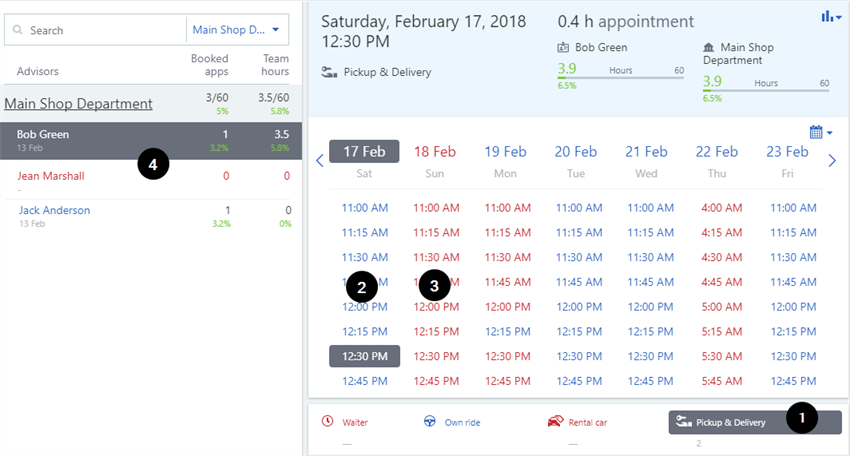Viewport: 850px width, 456px height.
Task: Open the chart statistics icon menu
Action: [830, 17]
